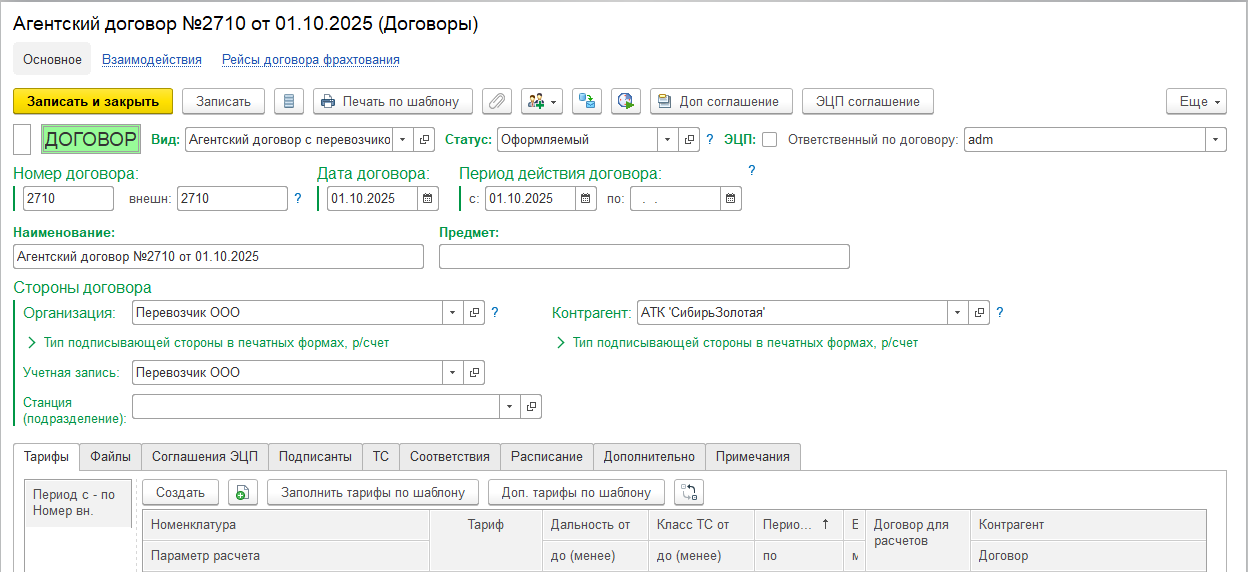Open the Рейсы договора фрахтования link
This screenshot has height=572, width=1248.
pos(310,60)
